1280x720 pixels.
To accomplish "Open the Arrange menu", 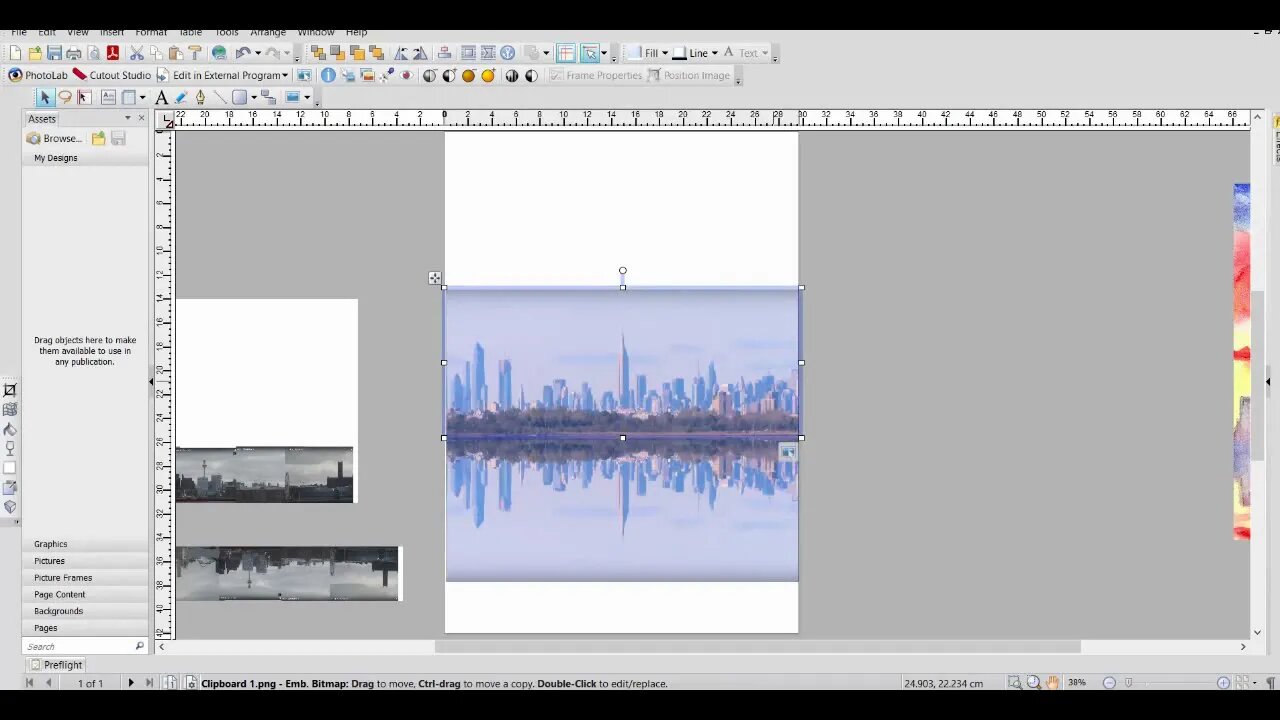I will click(x=268, y=32).
